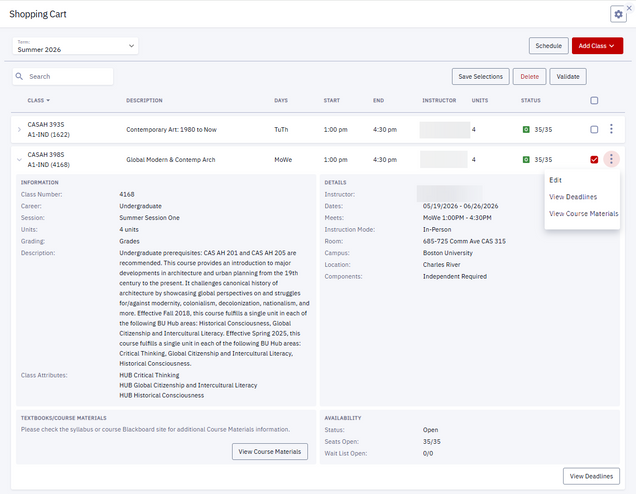Click 'HUB Global Citizenship and Intercultural Literacy' attribute
The height and width of the screenshot is (494, 636).
click(x=188, y=385)
